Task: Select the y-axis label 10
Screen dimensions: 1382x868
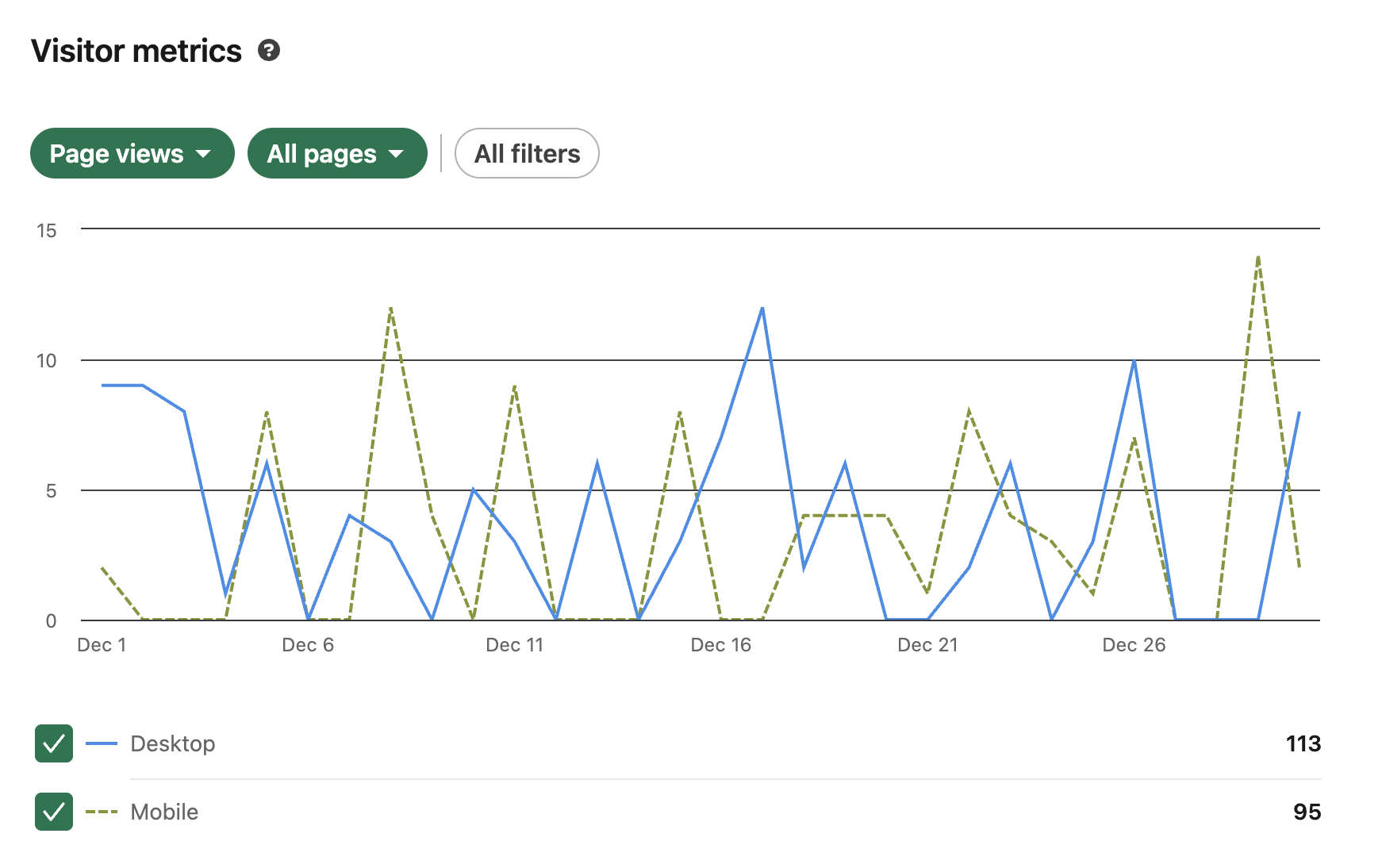Action: (47, 361)
